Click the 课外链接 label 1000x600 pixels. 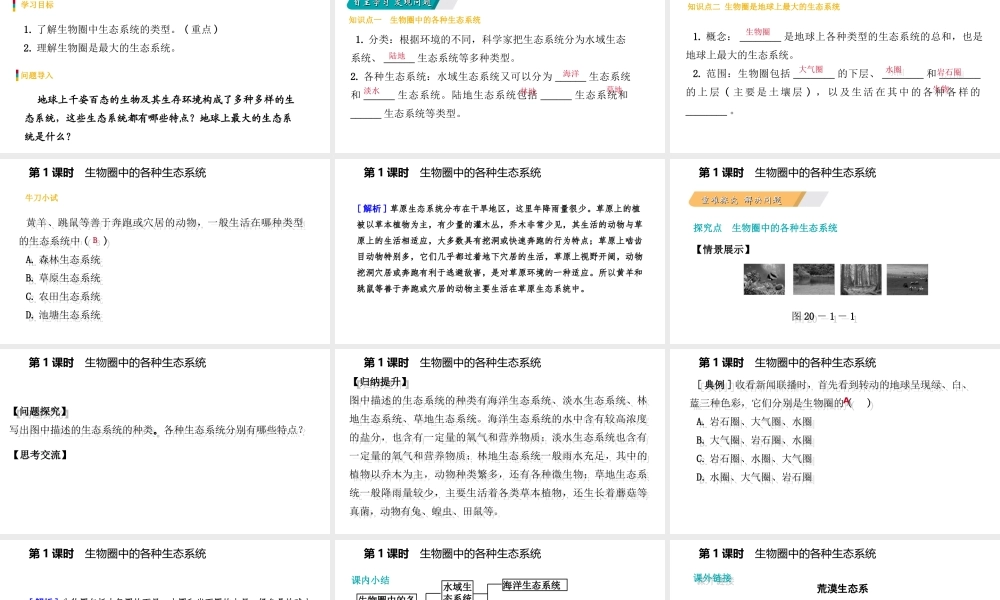coord(712,578)
